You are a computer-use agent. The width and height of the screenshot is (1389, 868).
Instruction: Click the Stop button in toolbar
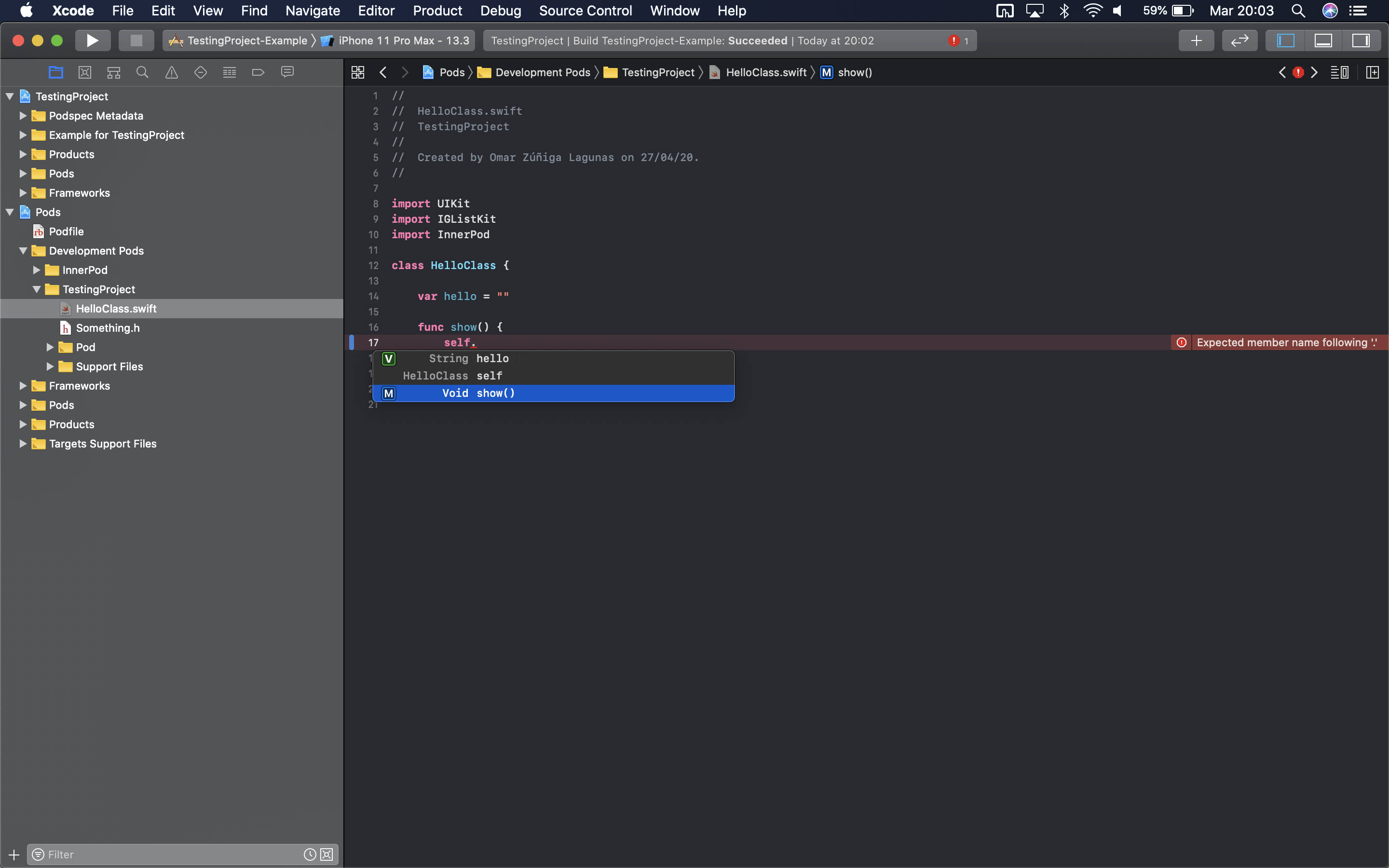click(x=136, y=41)
